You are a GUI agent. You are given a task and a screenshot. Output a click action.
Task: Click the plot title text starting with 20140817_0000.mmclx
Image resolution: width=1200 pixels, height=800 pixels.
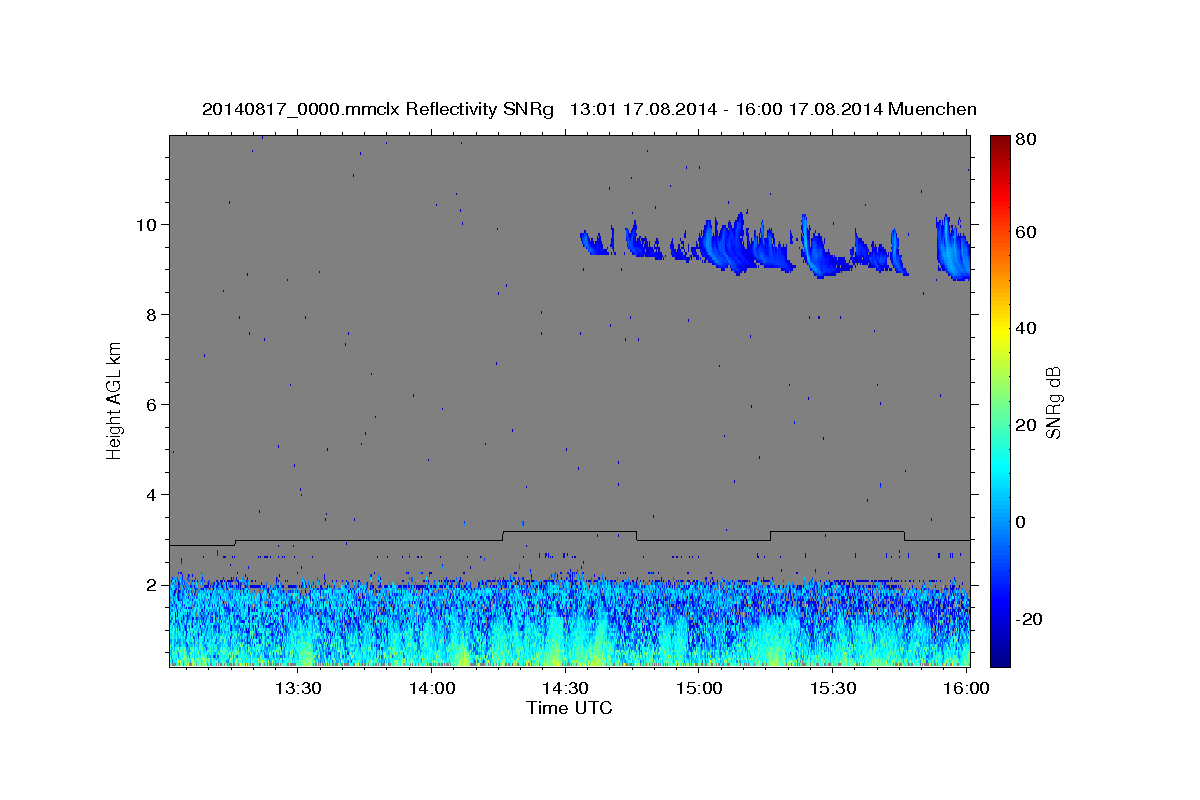pos(589,109)
